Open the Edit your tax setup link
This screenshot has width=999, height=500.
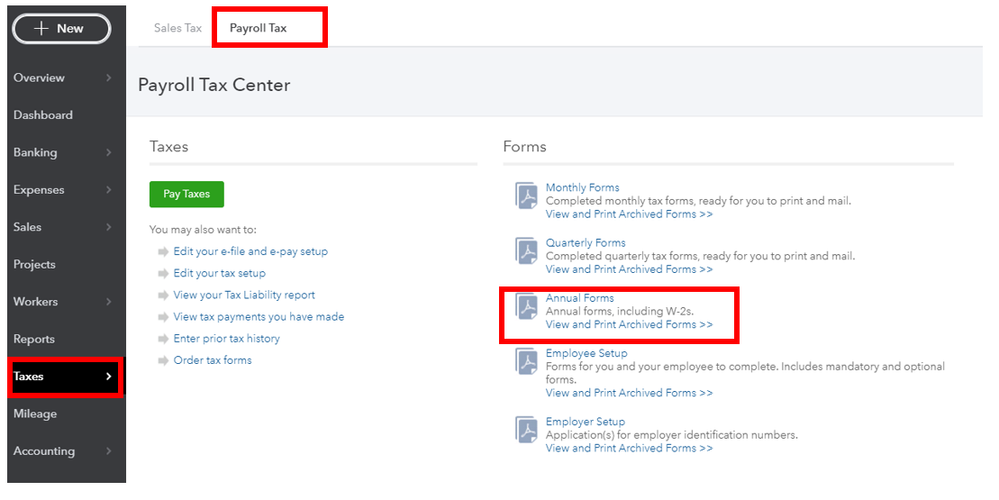click(x=219, y=273)
